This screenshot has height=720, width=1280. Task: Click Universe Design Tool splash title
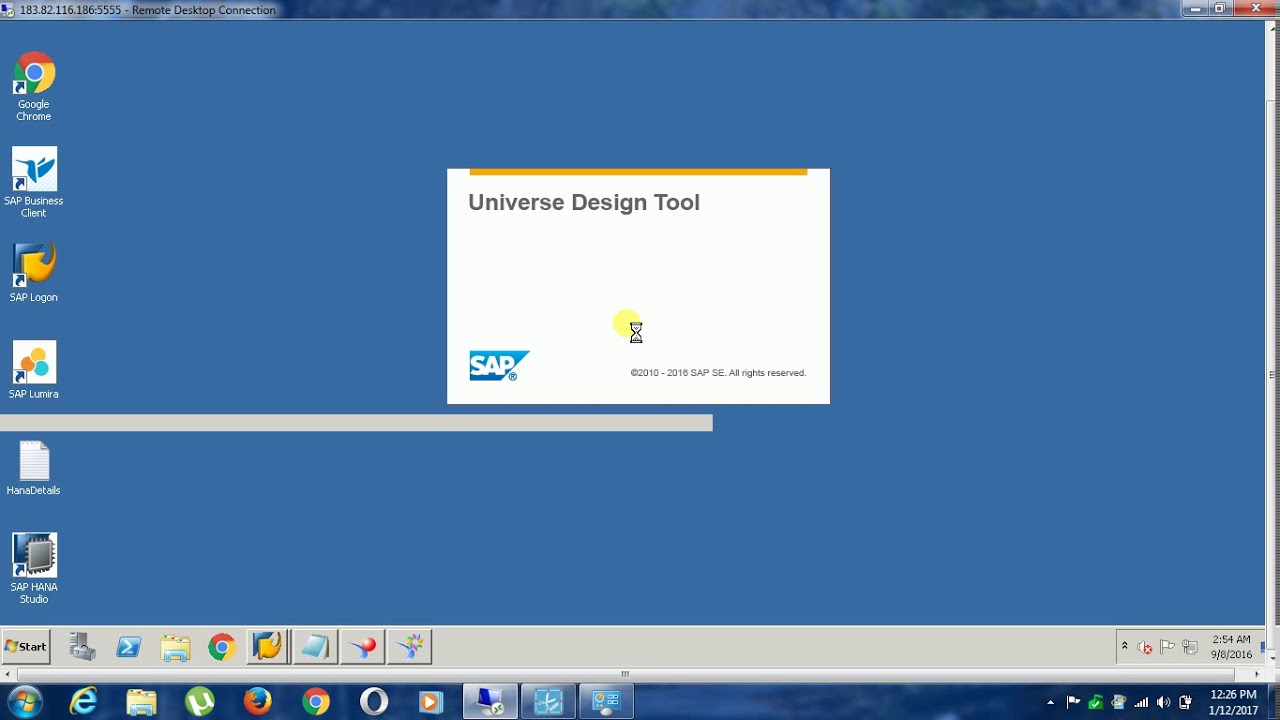(x=584, y=202)
